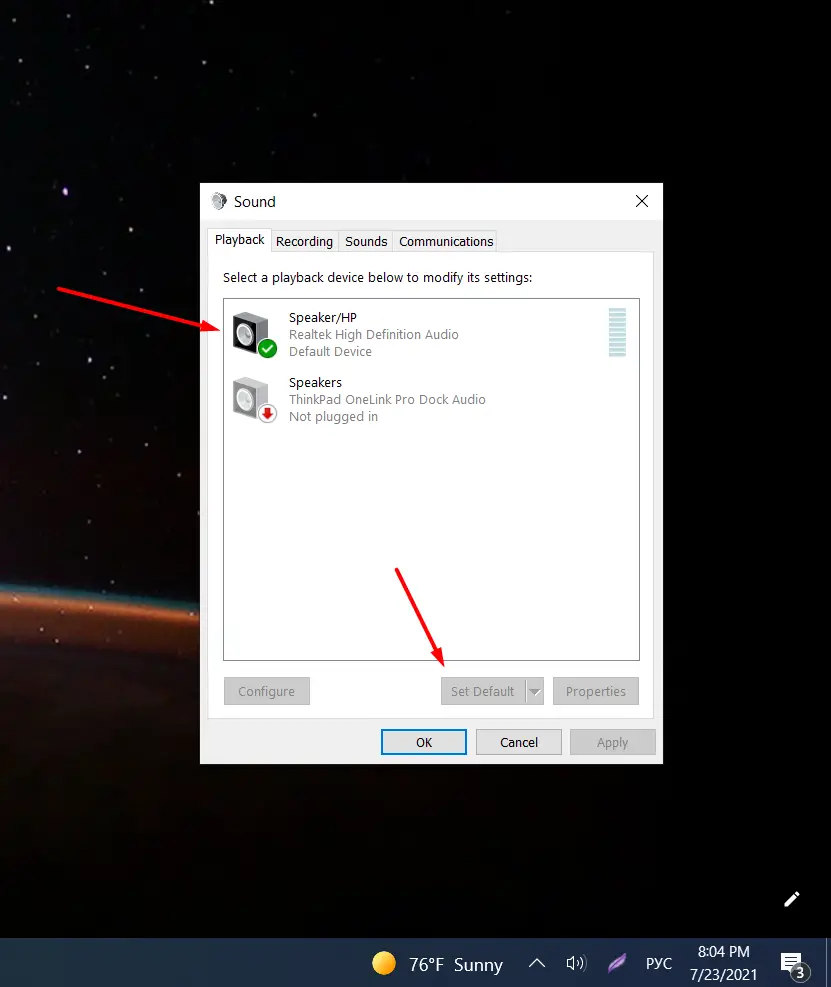Open the Communications tab

point(446,242)
